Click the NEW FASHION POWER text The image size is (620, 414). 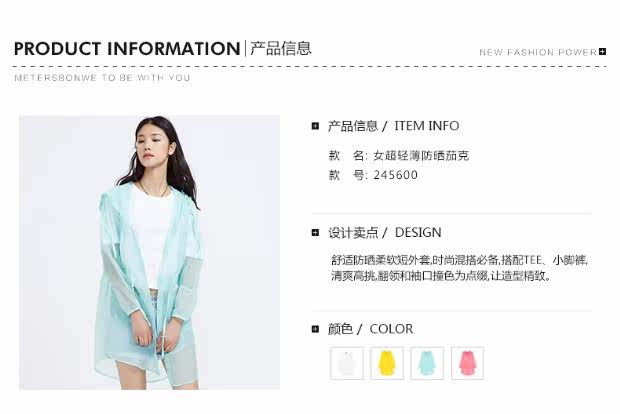point(538,52)
